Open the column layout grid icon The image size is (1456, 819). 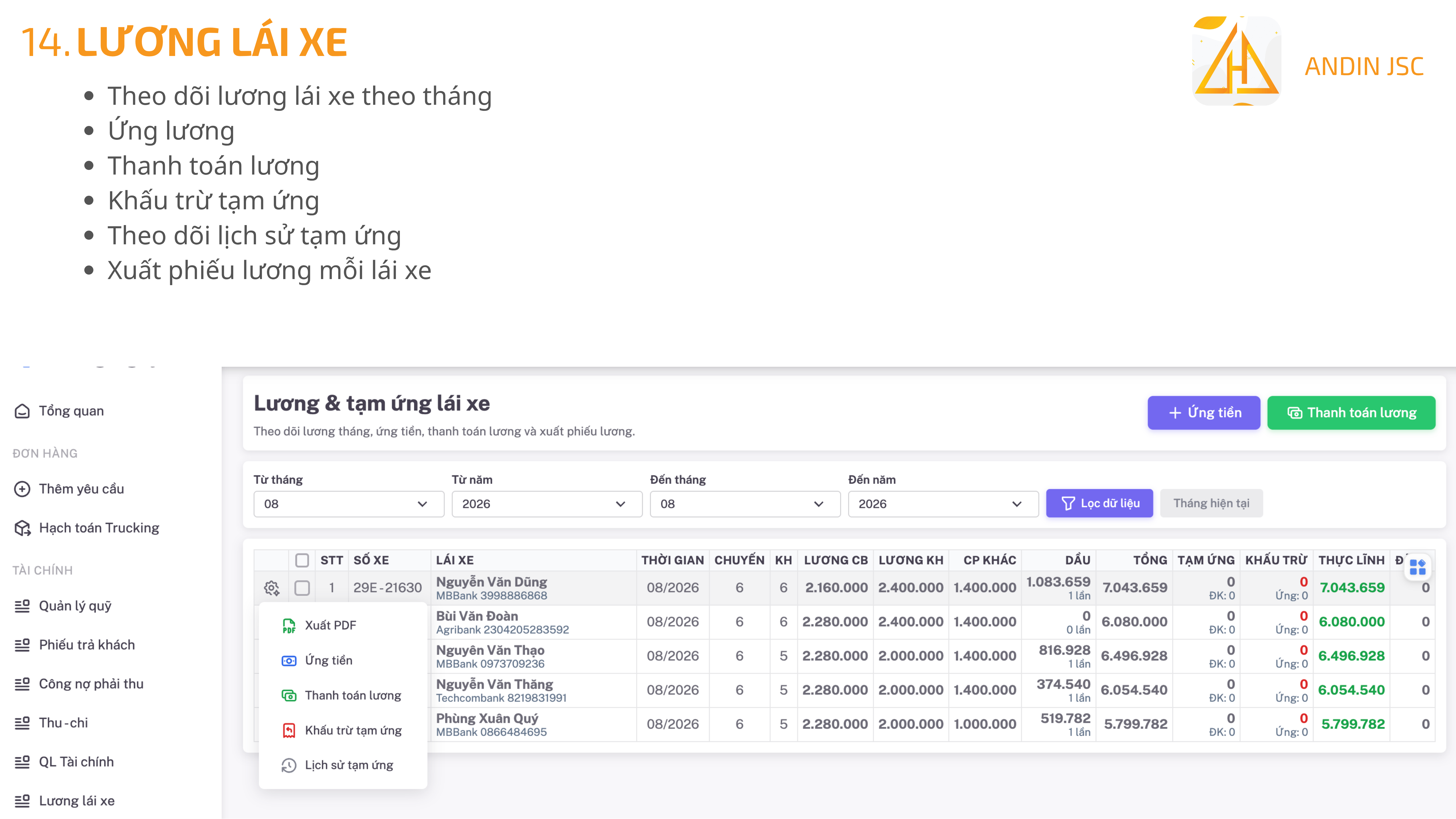(x=1418, y=566)
